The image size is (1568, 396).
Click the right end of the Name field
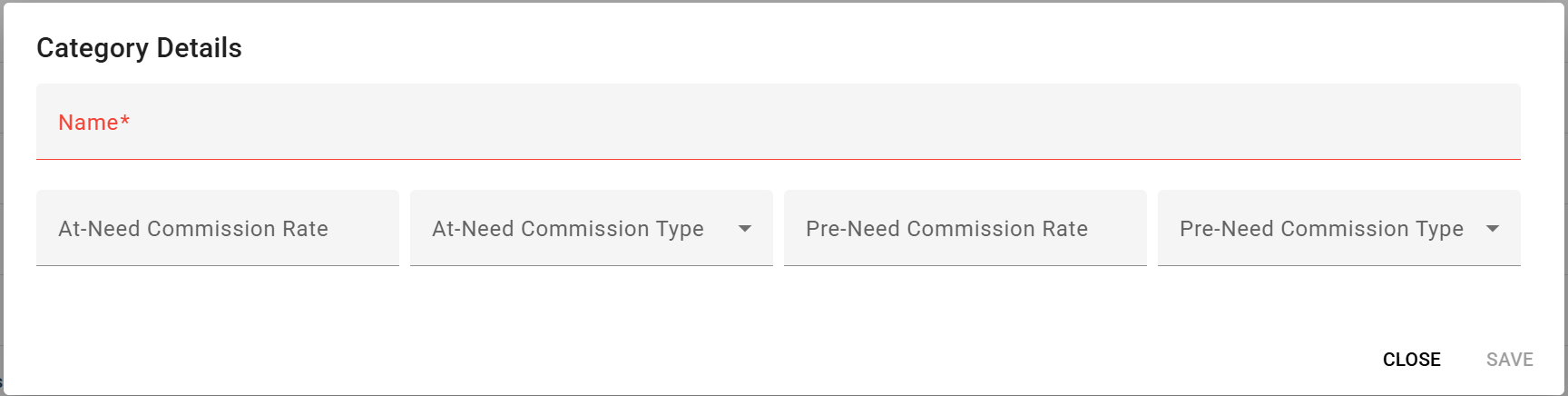(x=1488, y=123)
